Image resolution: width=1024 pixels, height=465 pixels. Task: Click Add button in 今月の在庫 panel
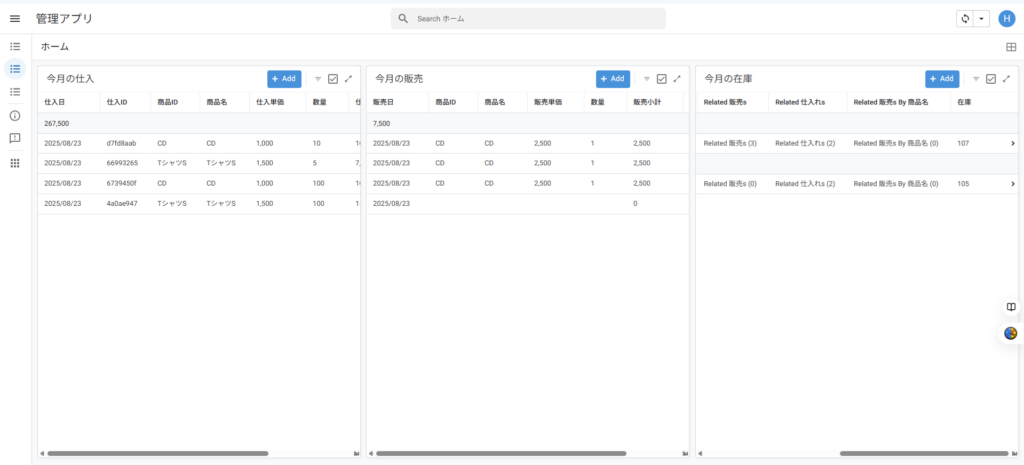pos(942,79)
